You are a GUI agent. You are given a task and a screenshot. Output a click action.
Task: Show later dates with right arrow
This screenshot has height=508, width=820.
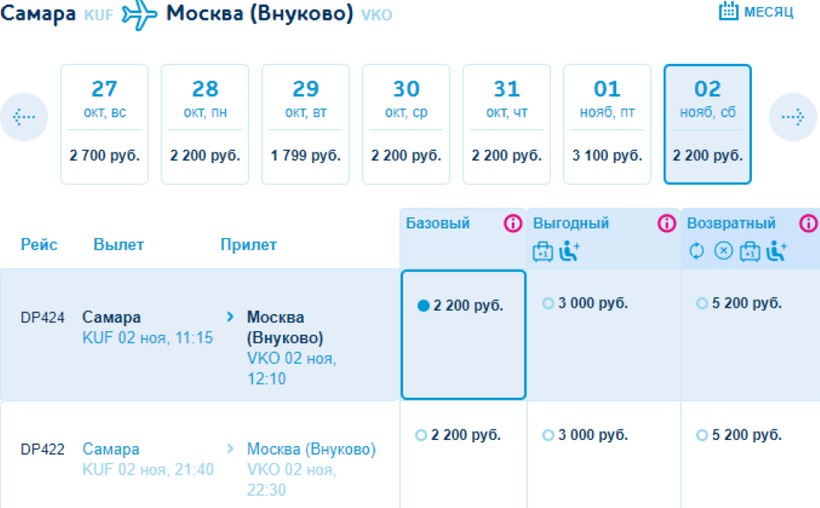(x=792, y=117)
